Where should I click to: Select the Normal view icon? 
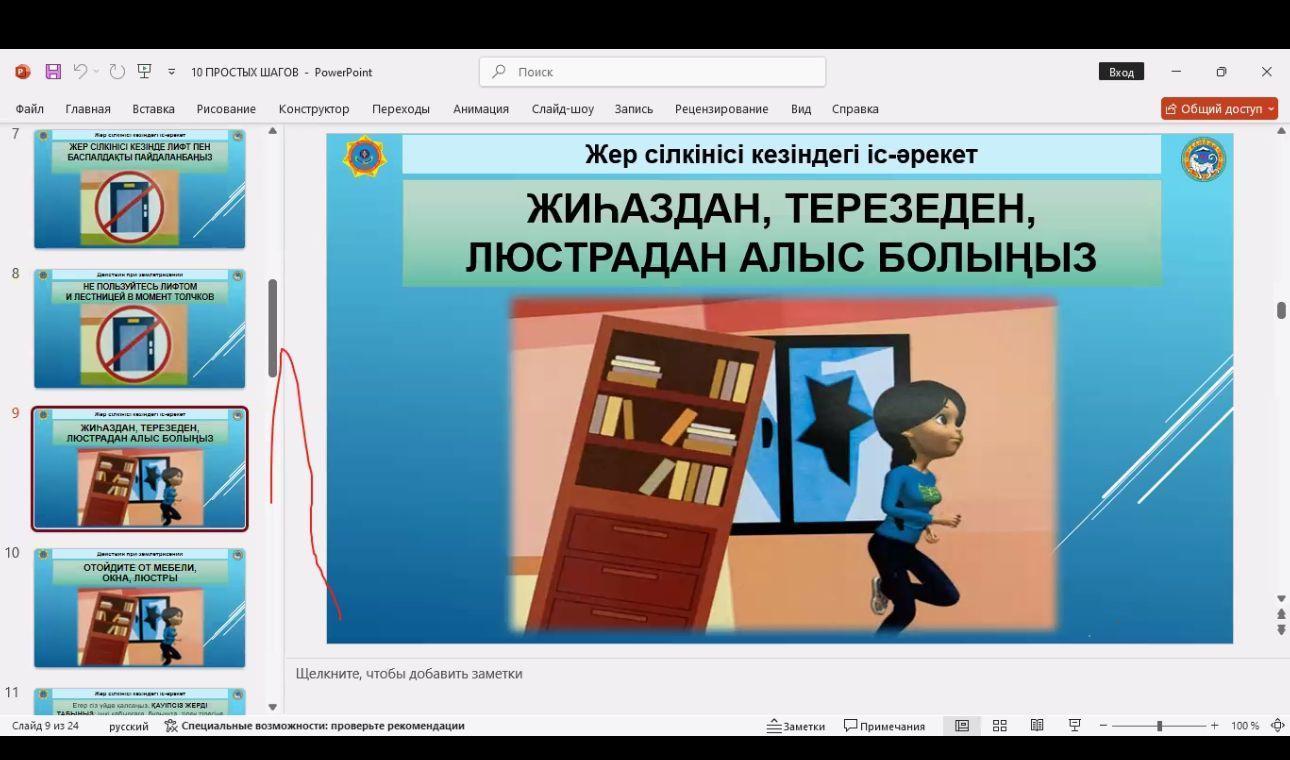[962, 725]
